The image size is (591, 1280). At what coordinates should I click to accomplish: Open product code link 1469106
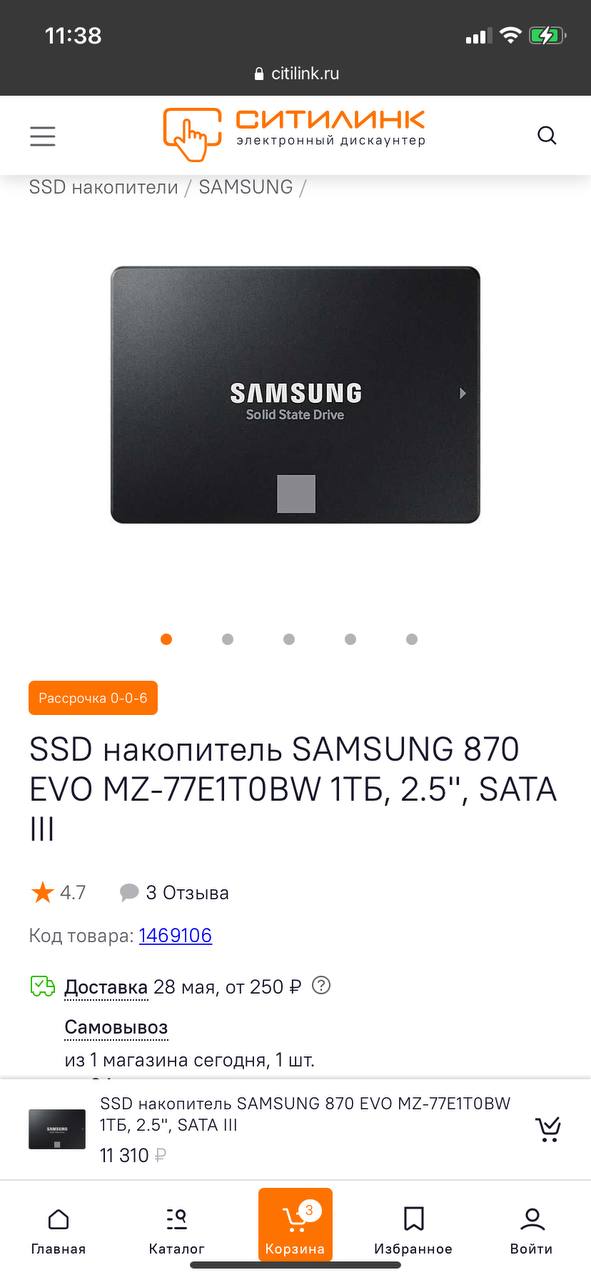pyautogui.click(x=175, y=936)
